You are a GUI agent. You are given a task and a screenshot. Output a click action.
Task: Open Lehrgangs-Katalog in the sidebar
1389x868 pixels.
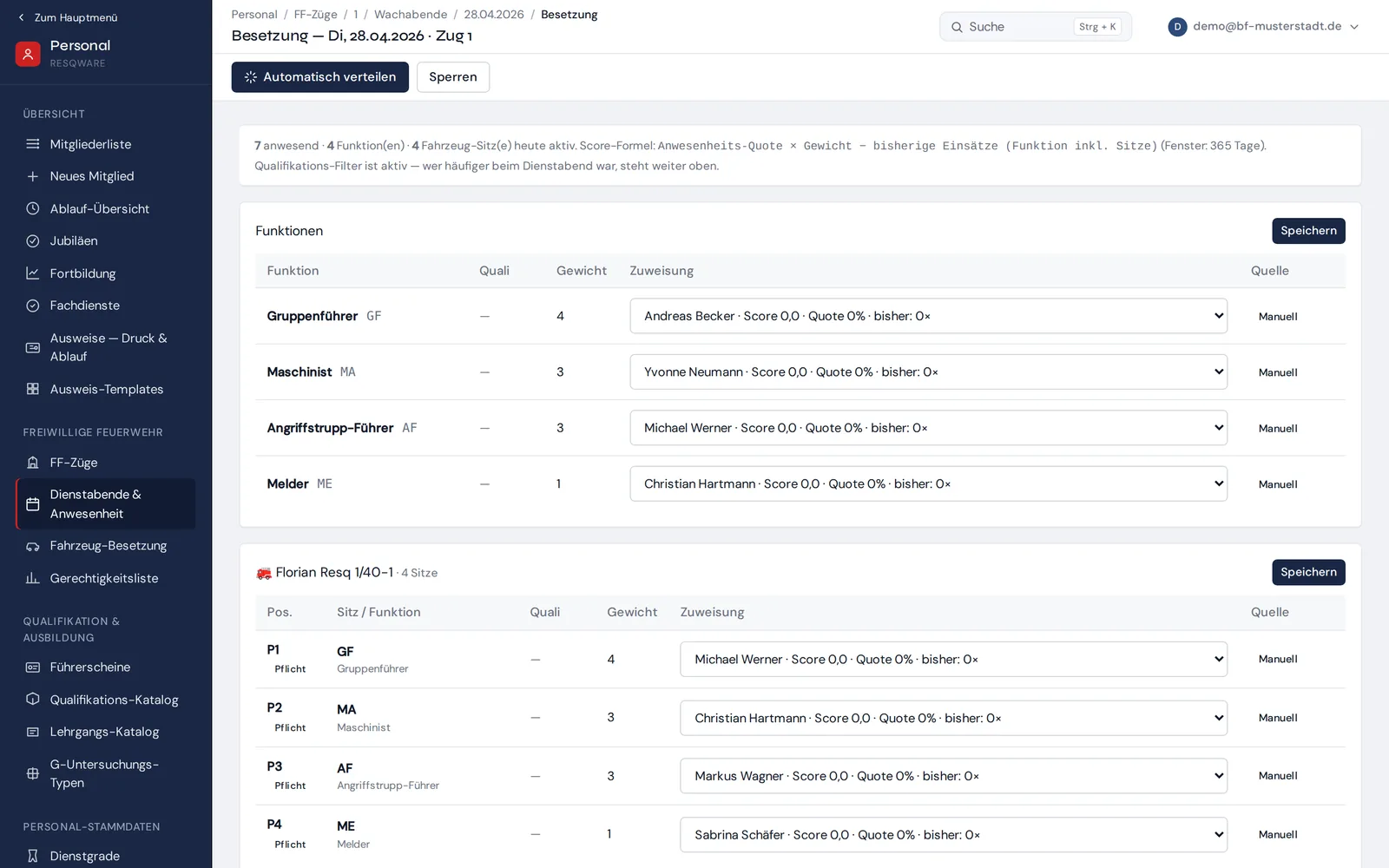pos(105,732)
